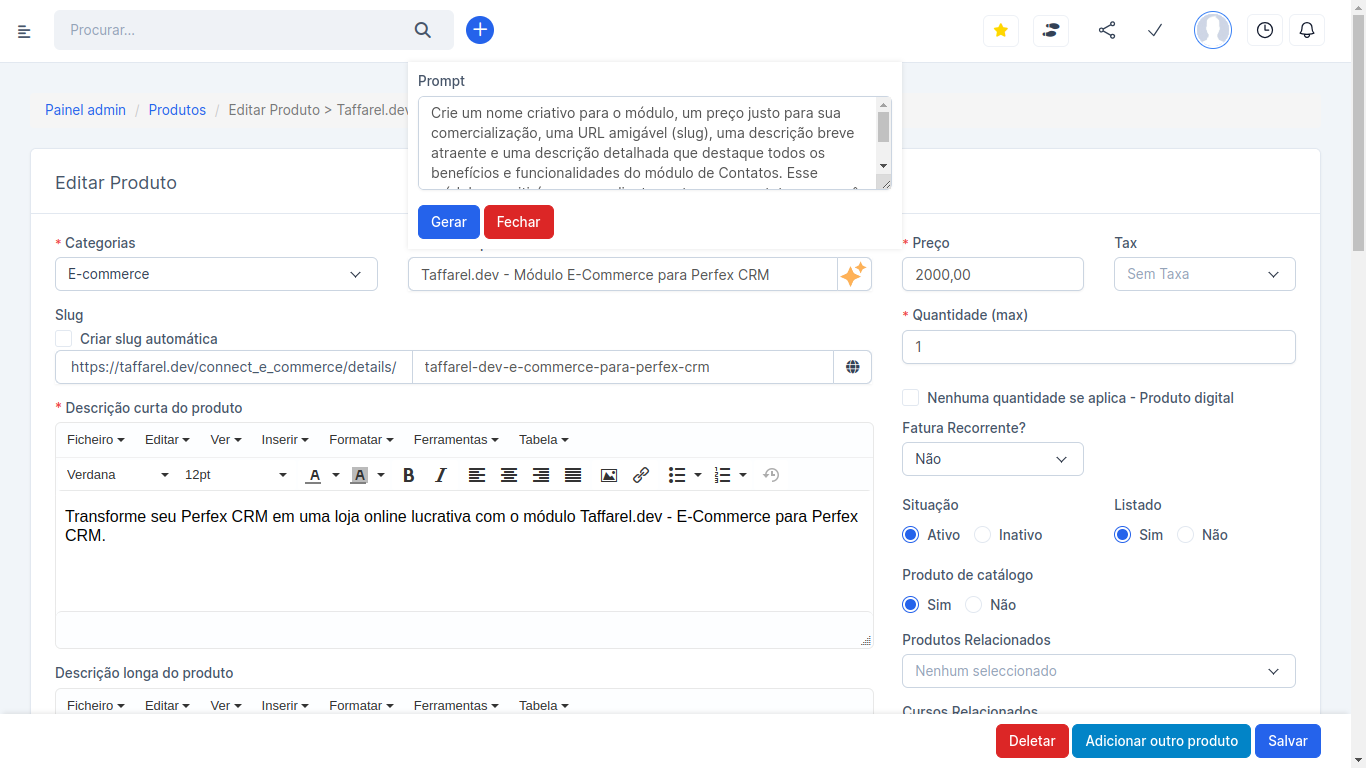Open the Produtos Relacionados selector
The height and width of the screenshot is (768, 1366).
point(1098,671)
